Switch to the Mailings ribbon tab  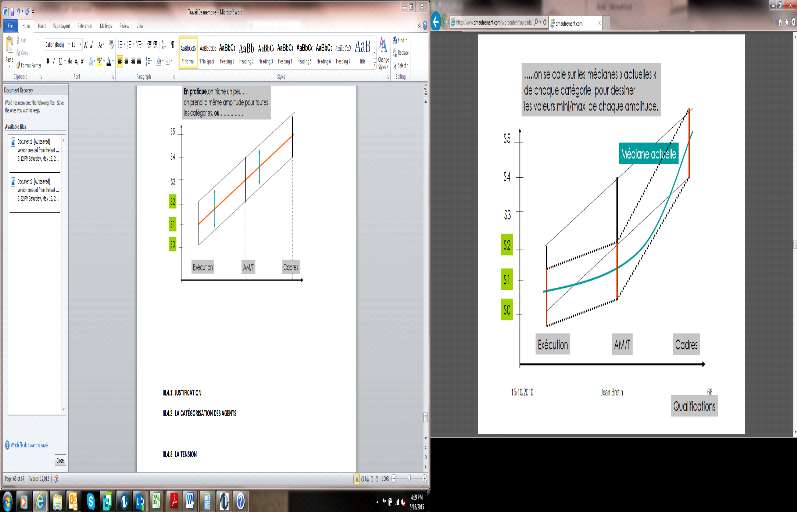click(x=106, y=25)
